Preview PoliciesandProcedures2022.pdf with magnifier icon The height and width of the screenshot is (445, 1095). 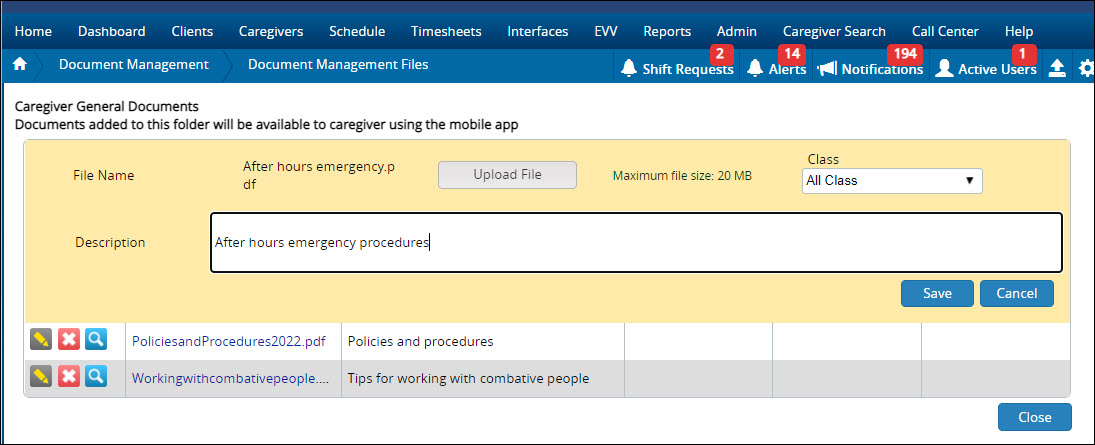96,340
